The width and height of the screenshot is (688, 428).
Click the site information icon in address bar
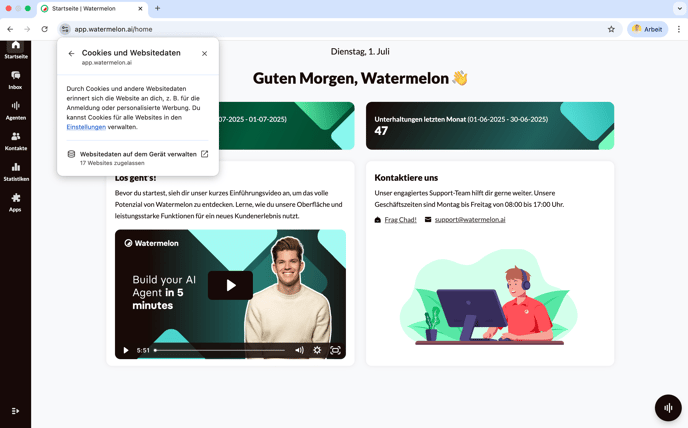pos(65,29)
